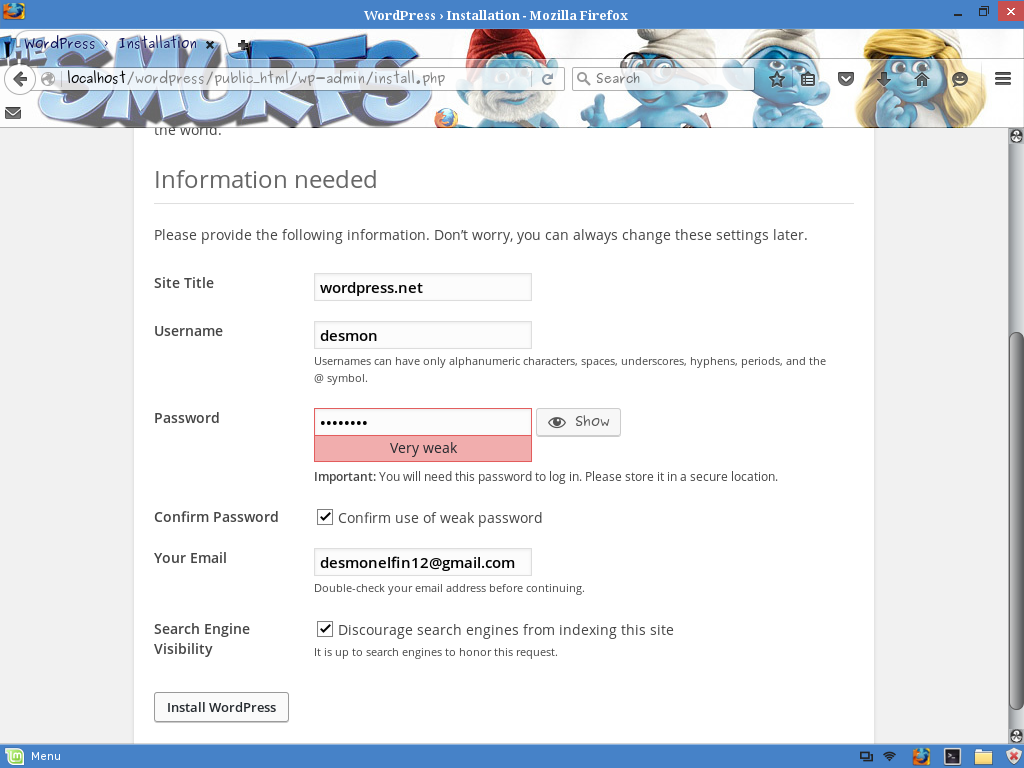Click the 'Confirm Password' label
Image resolution: width=1024 pixels, height=768 pixels.
point(216,517)
